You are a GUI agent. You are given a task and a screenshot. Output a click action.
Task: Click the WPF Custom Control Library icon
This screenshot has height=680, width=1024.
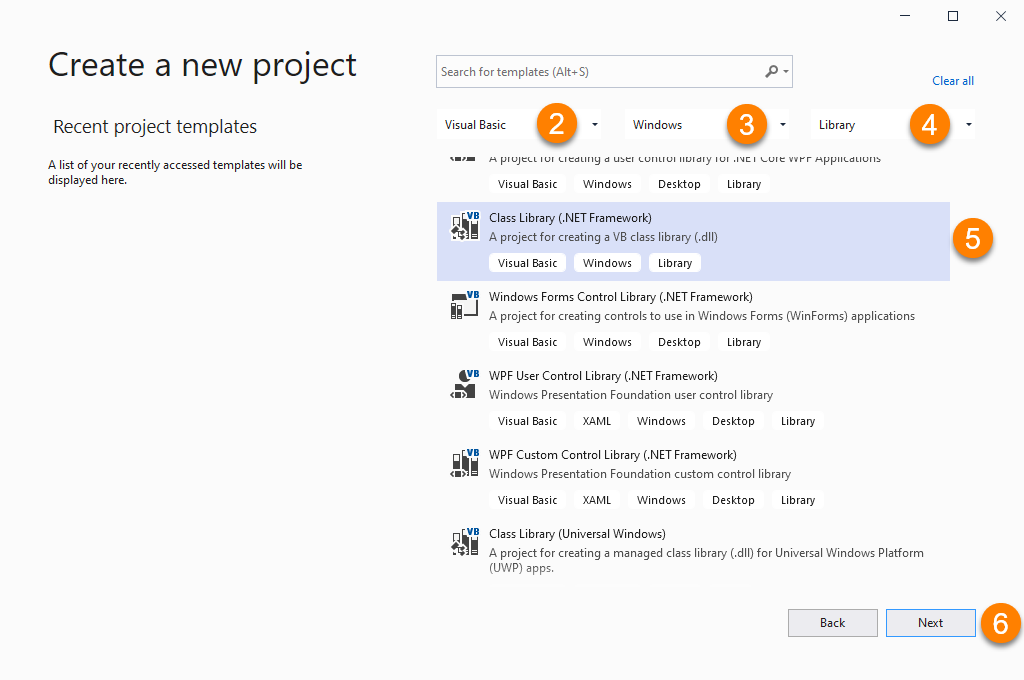[465, 463]
